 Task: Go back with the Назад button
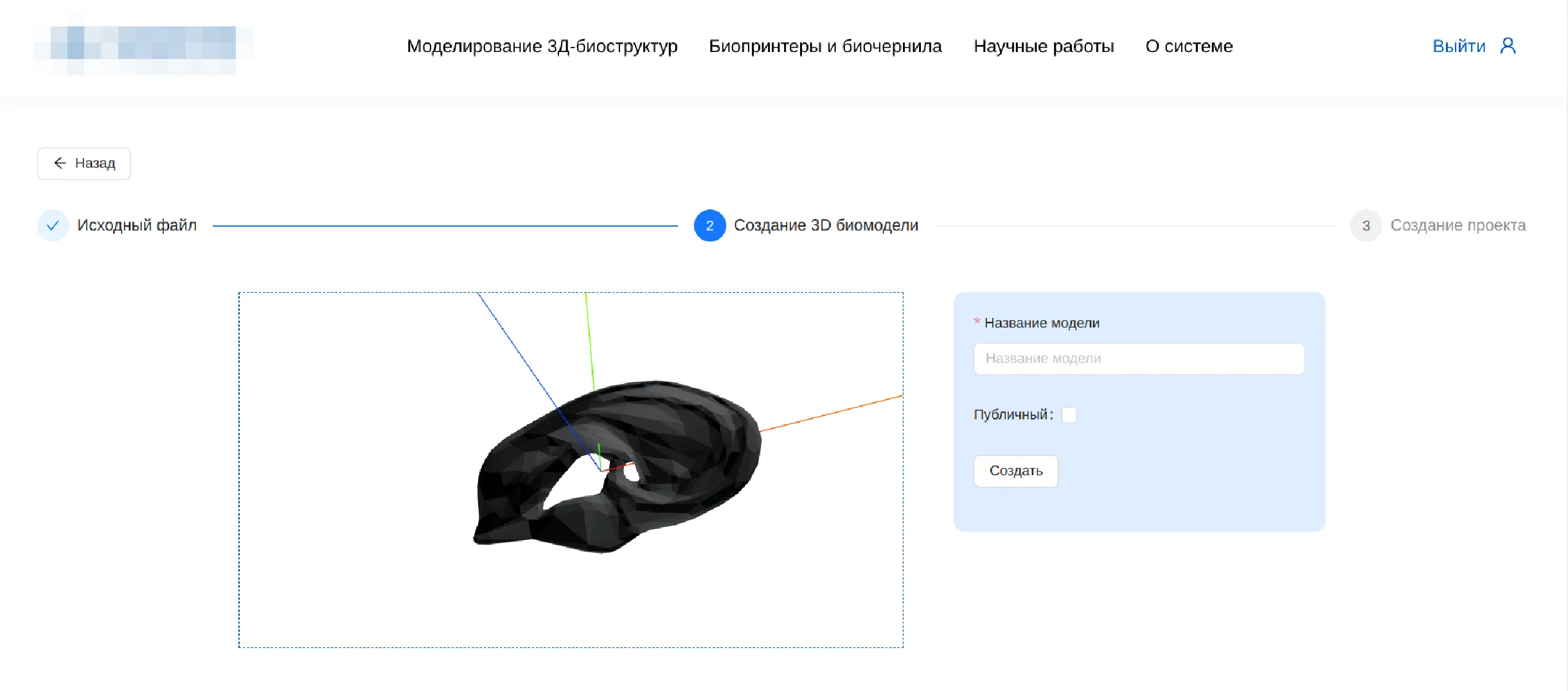coord(84,163)
